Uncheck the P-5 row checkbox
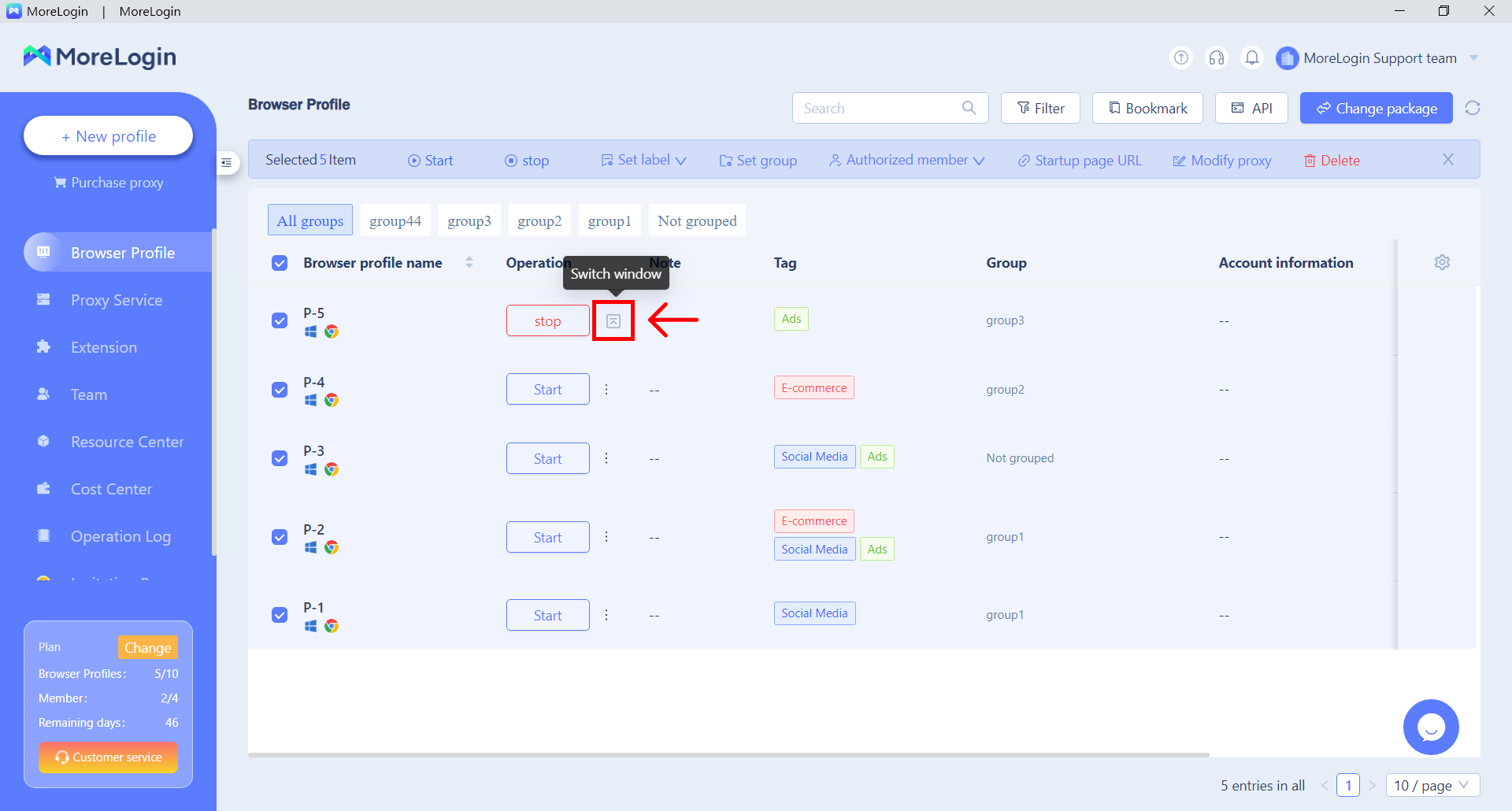The height and width of the screenshot is (811, 1512). (280, 320)
